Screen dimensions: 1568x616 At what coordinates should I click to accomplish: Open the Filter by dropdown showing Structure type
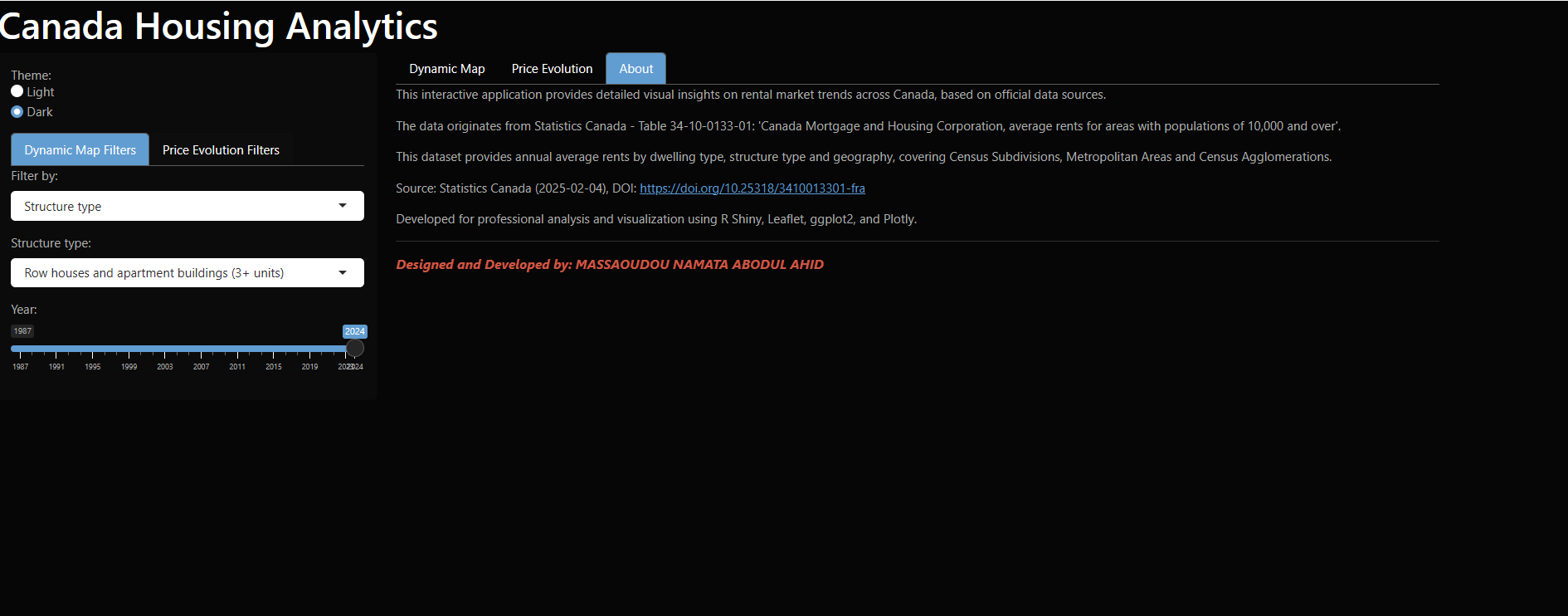click(x=187, y=206)
